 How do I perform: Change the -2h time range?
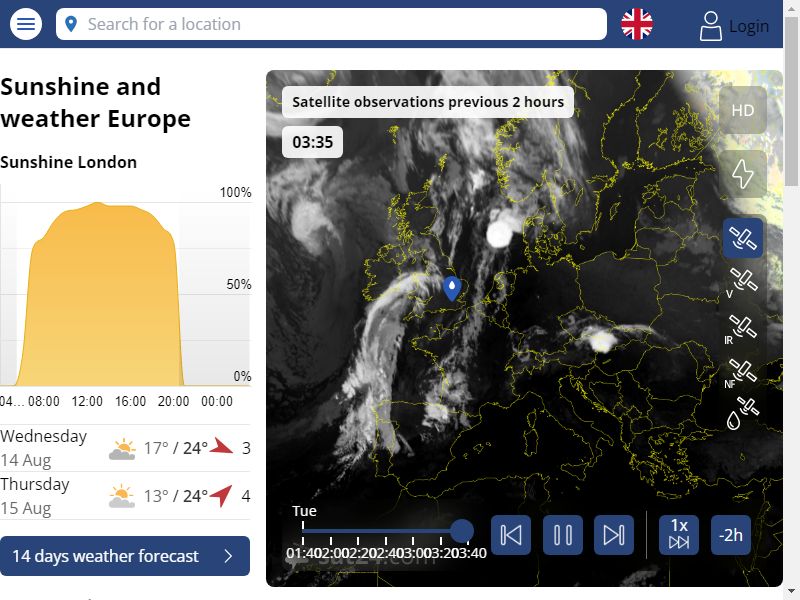click(731, 535)
